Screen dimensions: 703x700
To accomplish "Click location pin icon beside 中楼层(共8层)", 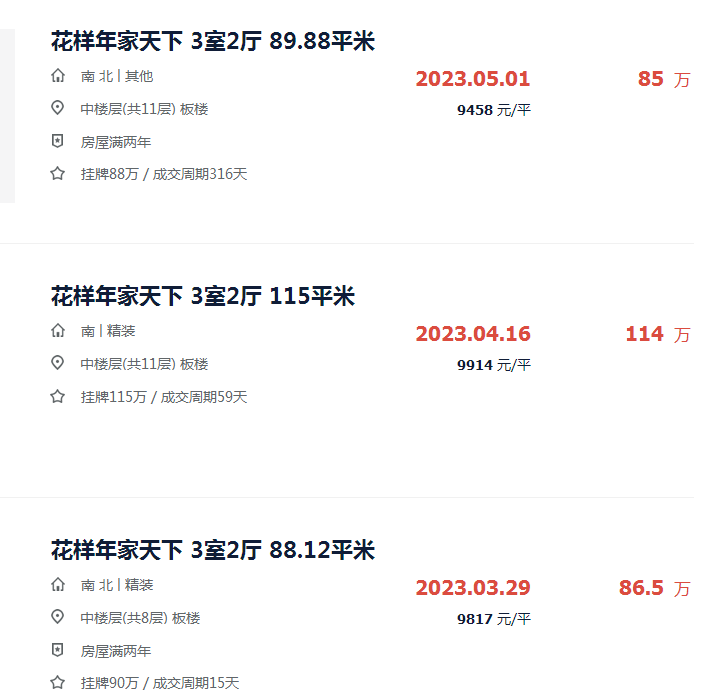I will (x=57, y=617).
